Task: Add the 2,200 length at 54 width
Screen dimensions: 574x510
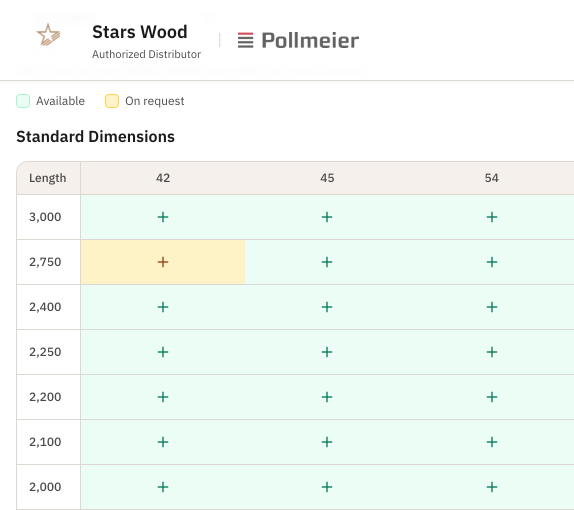Action: (492, 397)
